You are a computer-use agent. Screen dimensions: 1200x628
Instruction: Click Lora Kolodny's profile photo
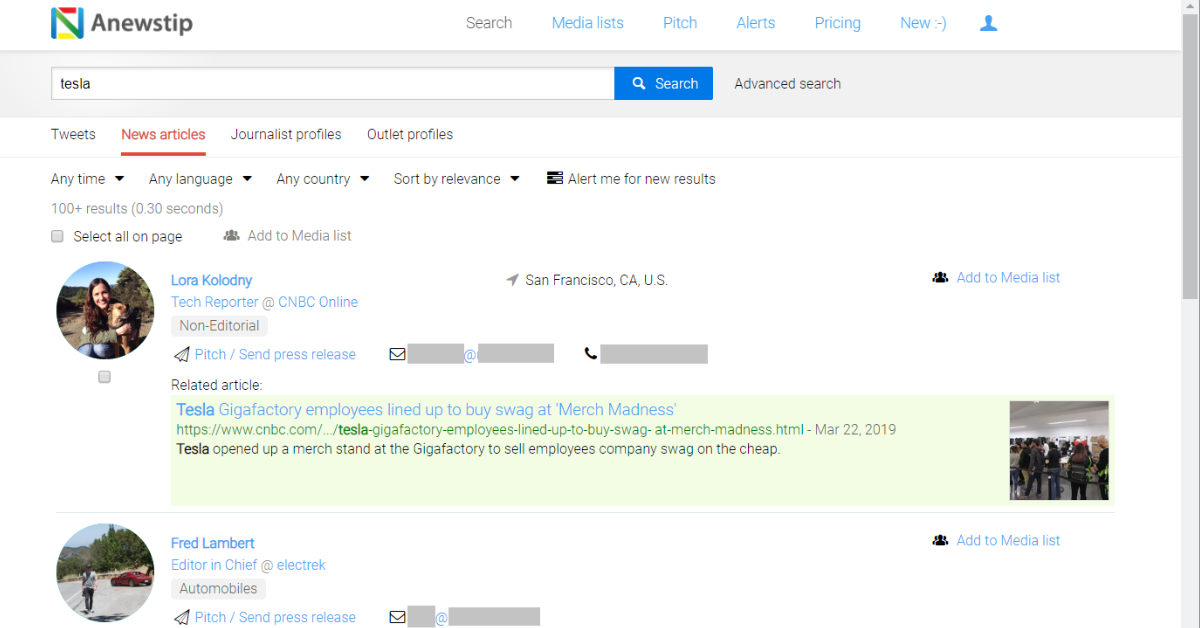104,311
